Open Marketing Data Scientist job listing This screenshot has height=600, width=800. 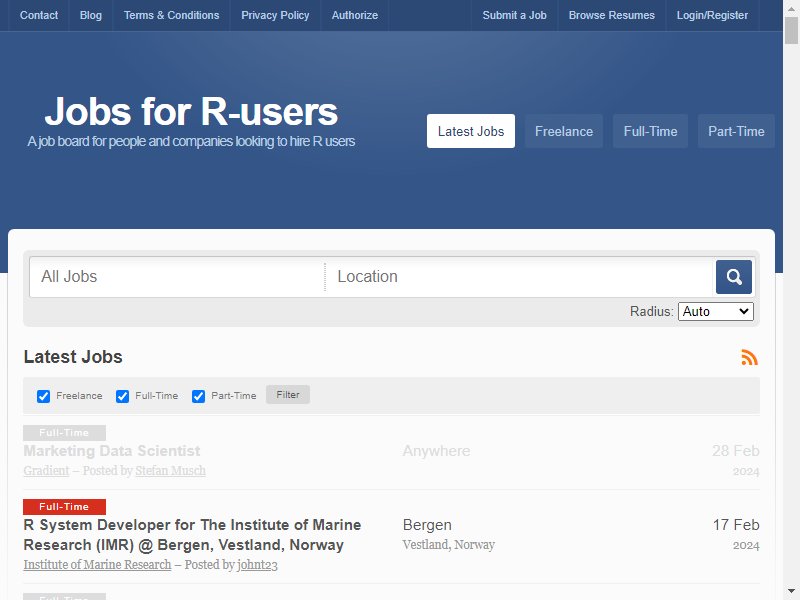(x=112, y=451)
